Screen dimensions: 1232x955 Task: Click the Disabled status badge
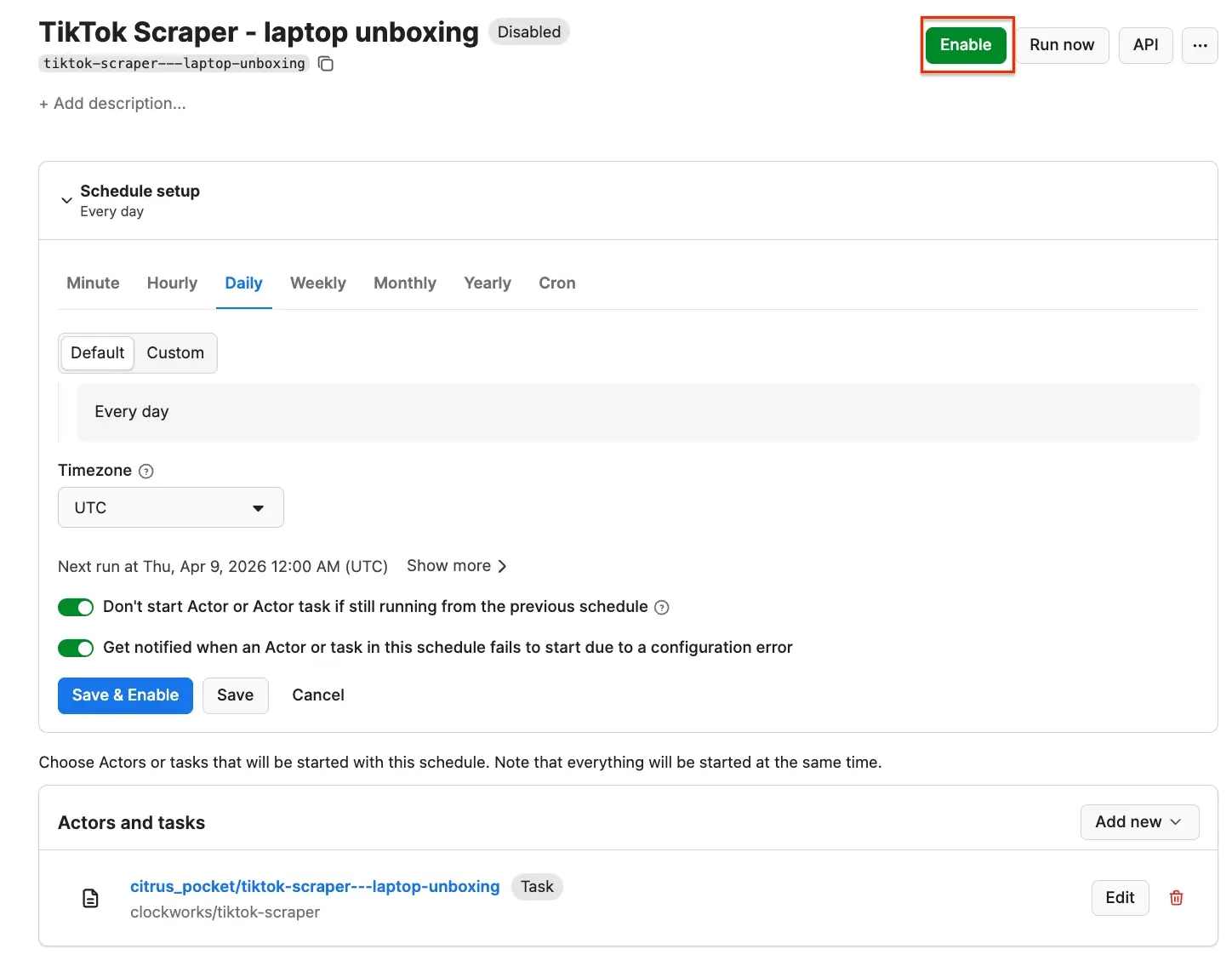click(x=529, y=32)
